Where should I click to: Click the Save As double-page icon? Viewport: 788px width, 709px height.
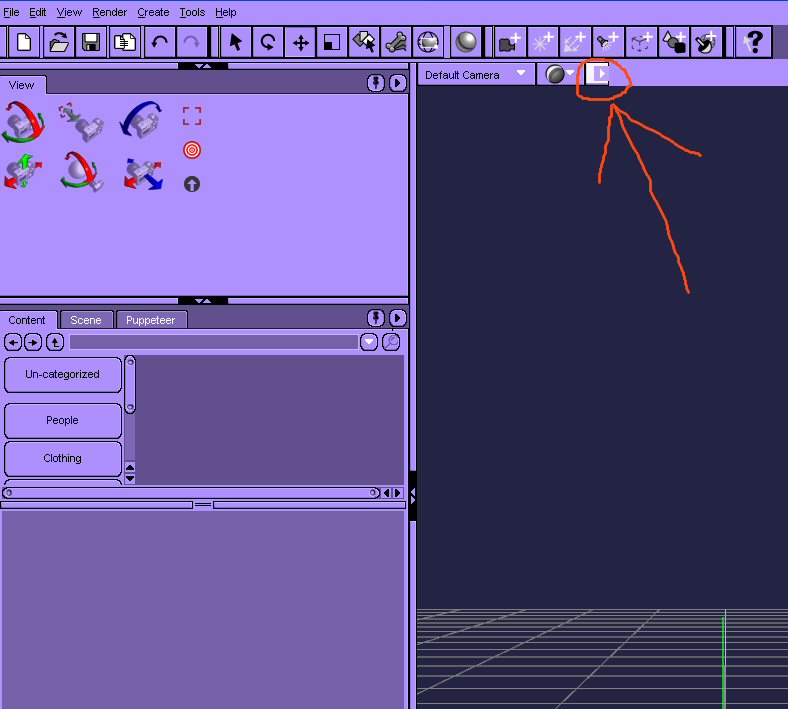pyautogui.click(x=124, y=42)
